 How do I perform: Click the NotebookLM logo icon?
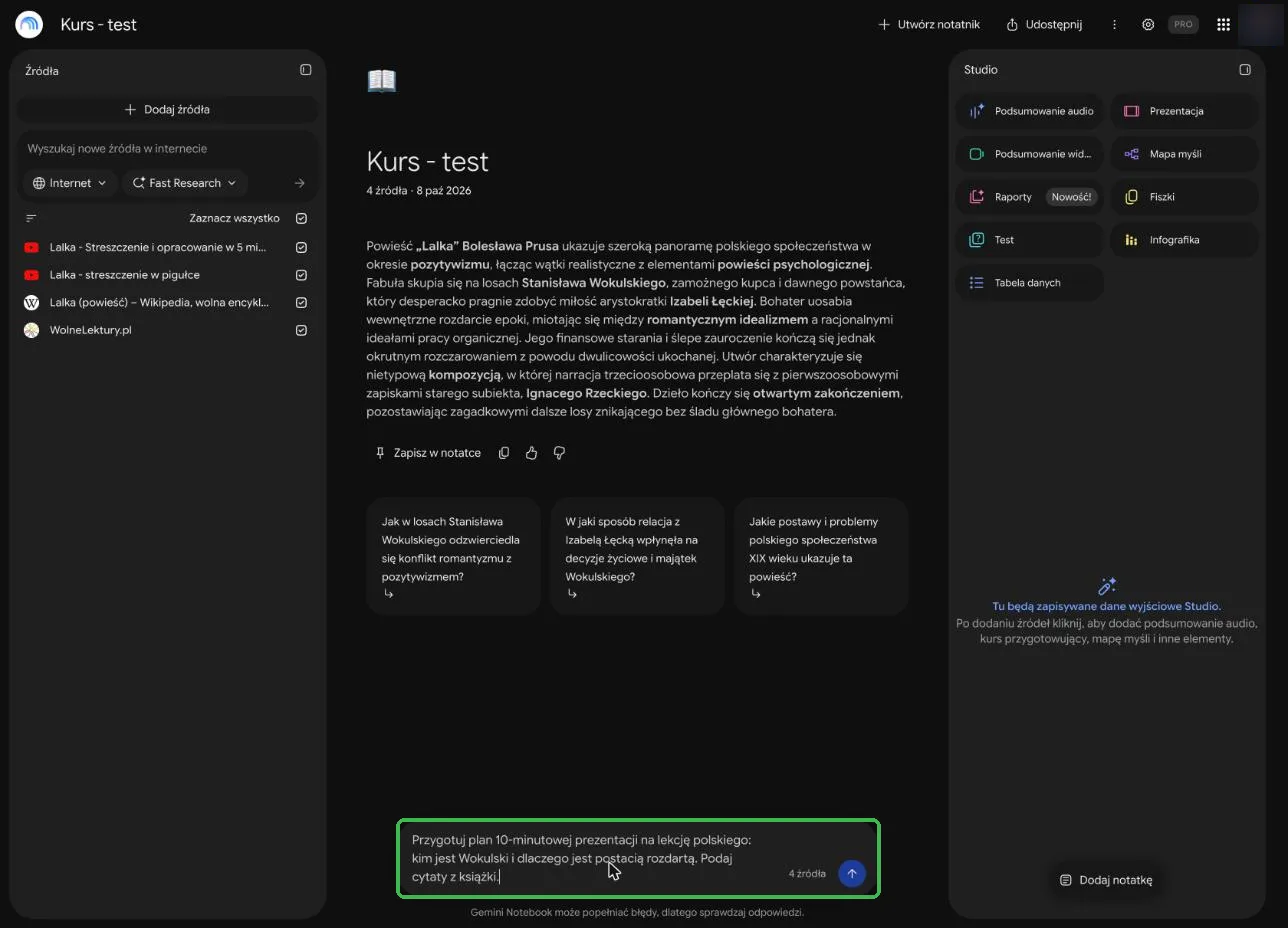point(29,24)
